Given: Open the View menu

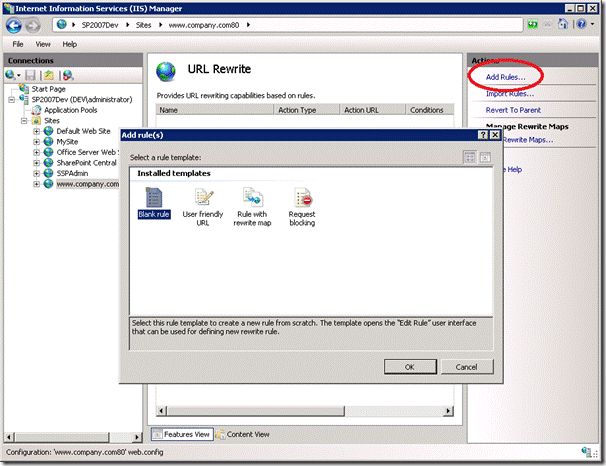Looking at the screenshot, I should click(x=43, y=44).
